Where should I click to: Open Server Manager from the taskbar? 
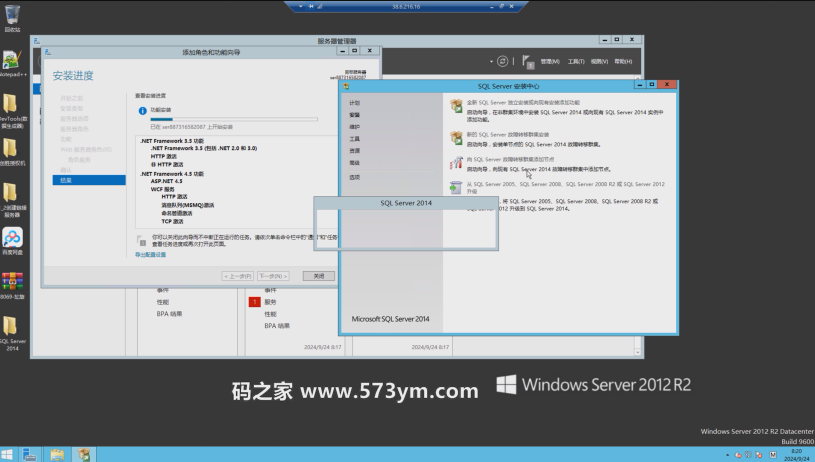click(29, 455)
